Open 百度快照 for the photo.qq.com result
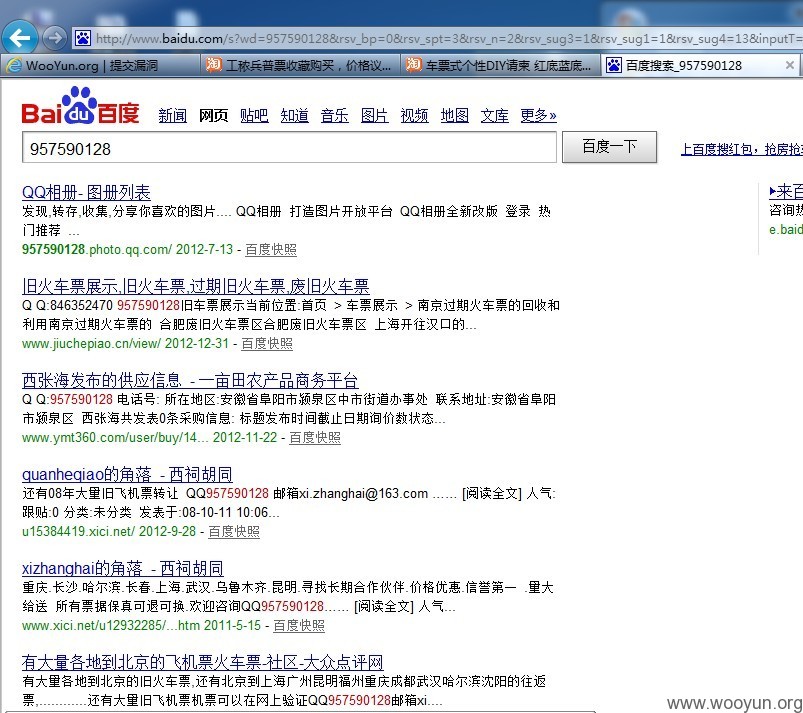 coord(271,249)
